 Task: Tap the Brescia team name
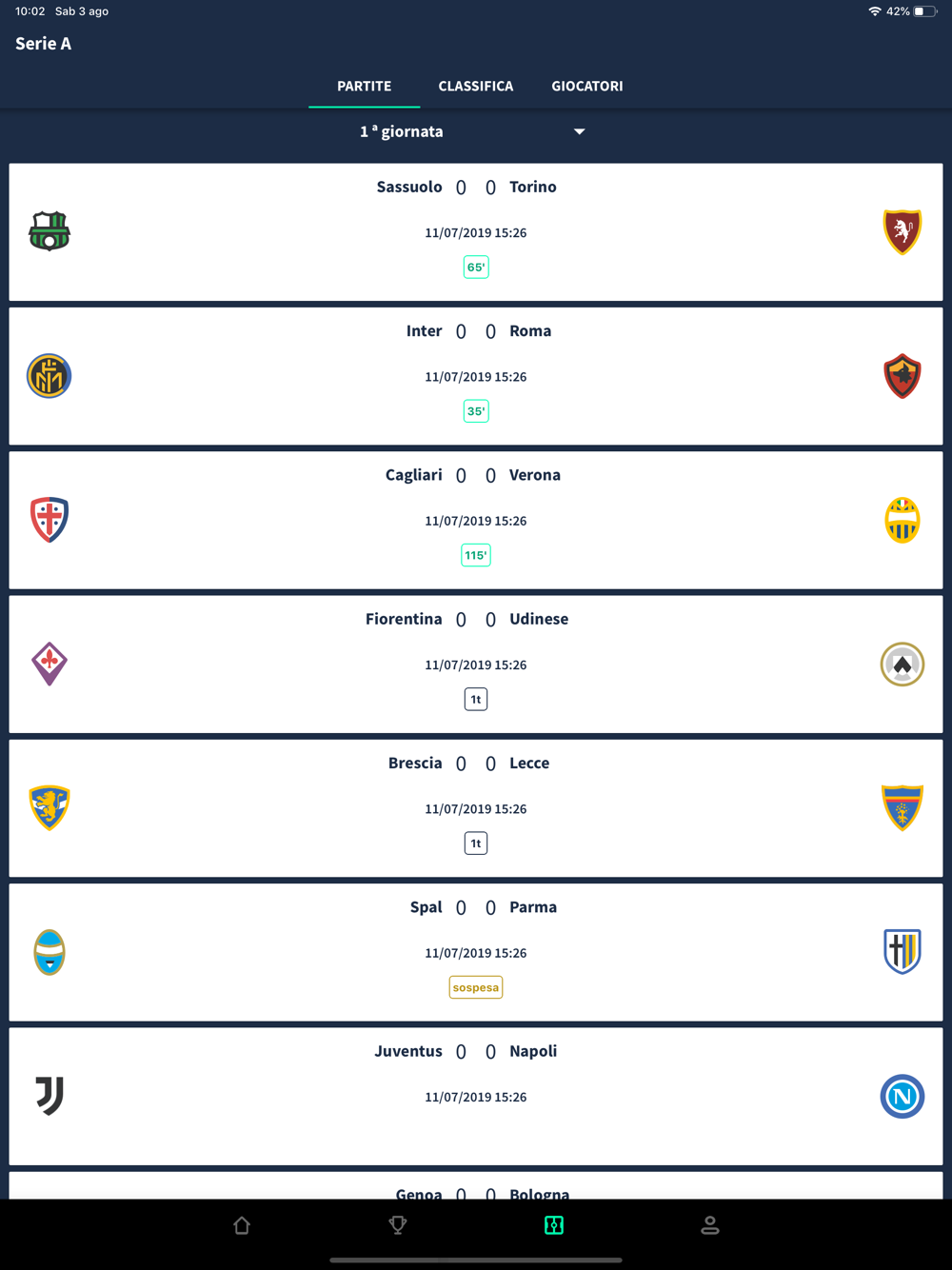(x=415, y=763)
